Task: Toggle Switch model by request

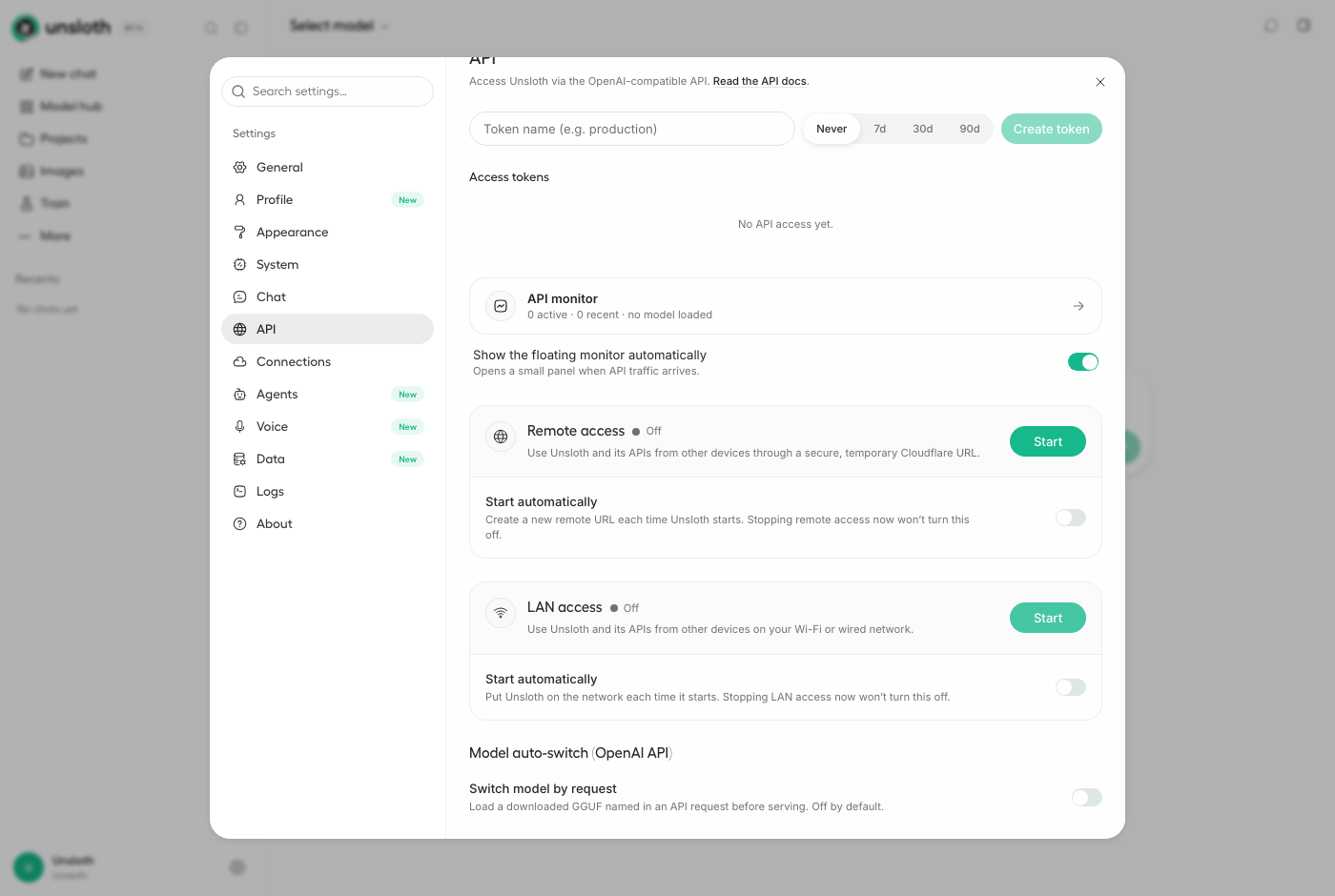Action: click(1087, 798)
